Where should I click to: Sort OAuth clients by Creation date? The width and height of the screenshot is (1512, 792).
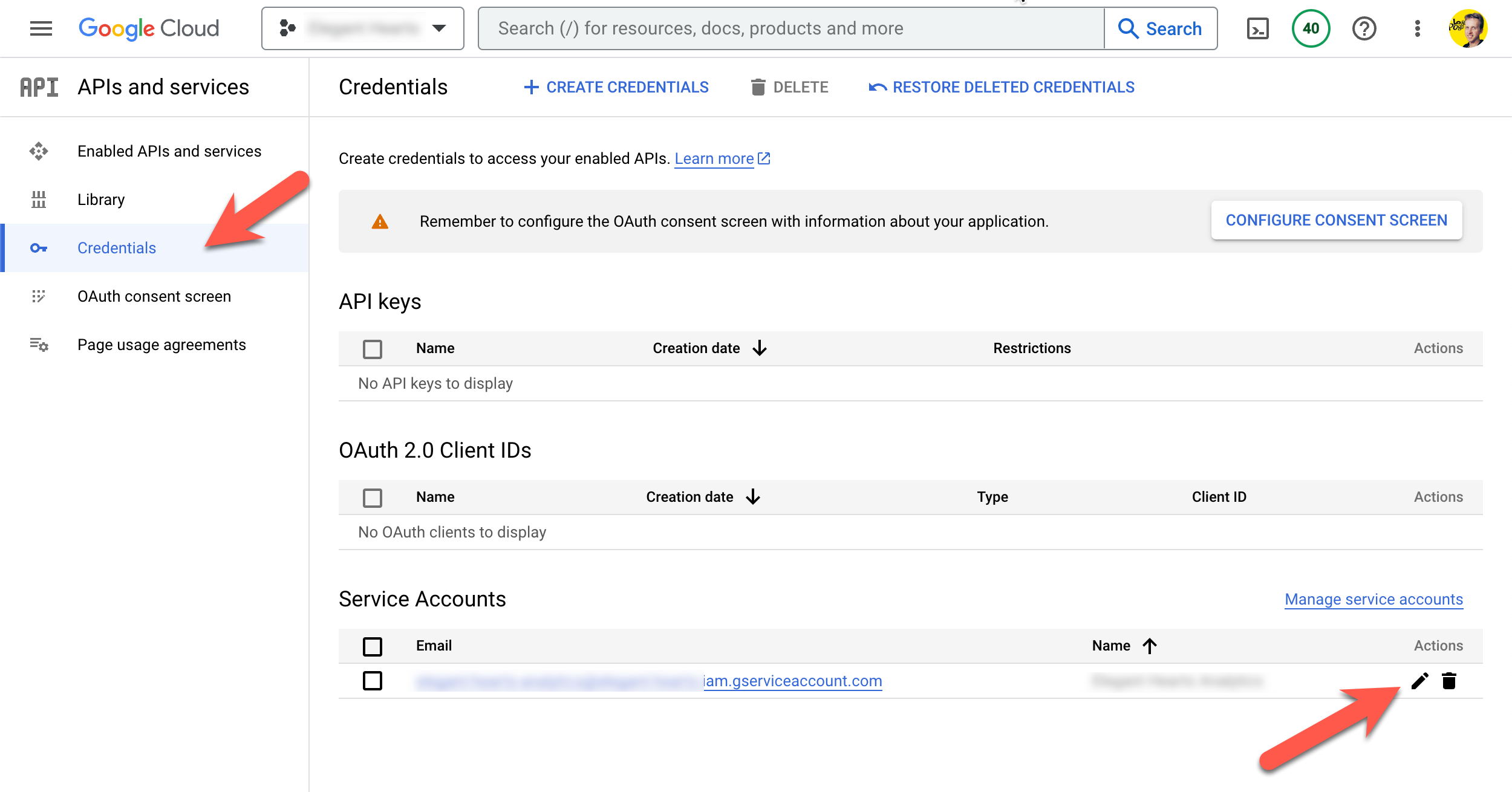click(703, 497)
